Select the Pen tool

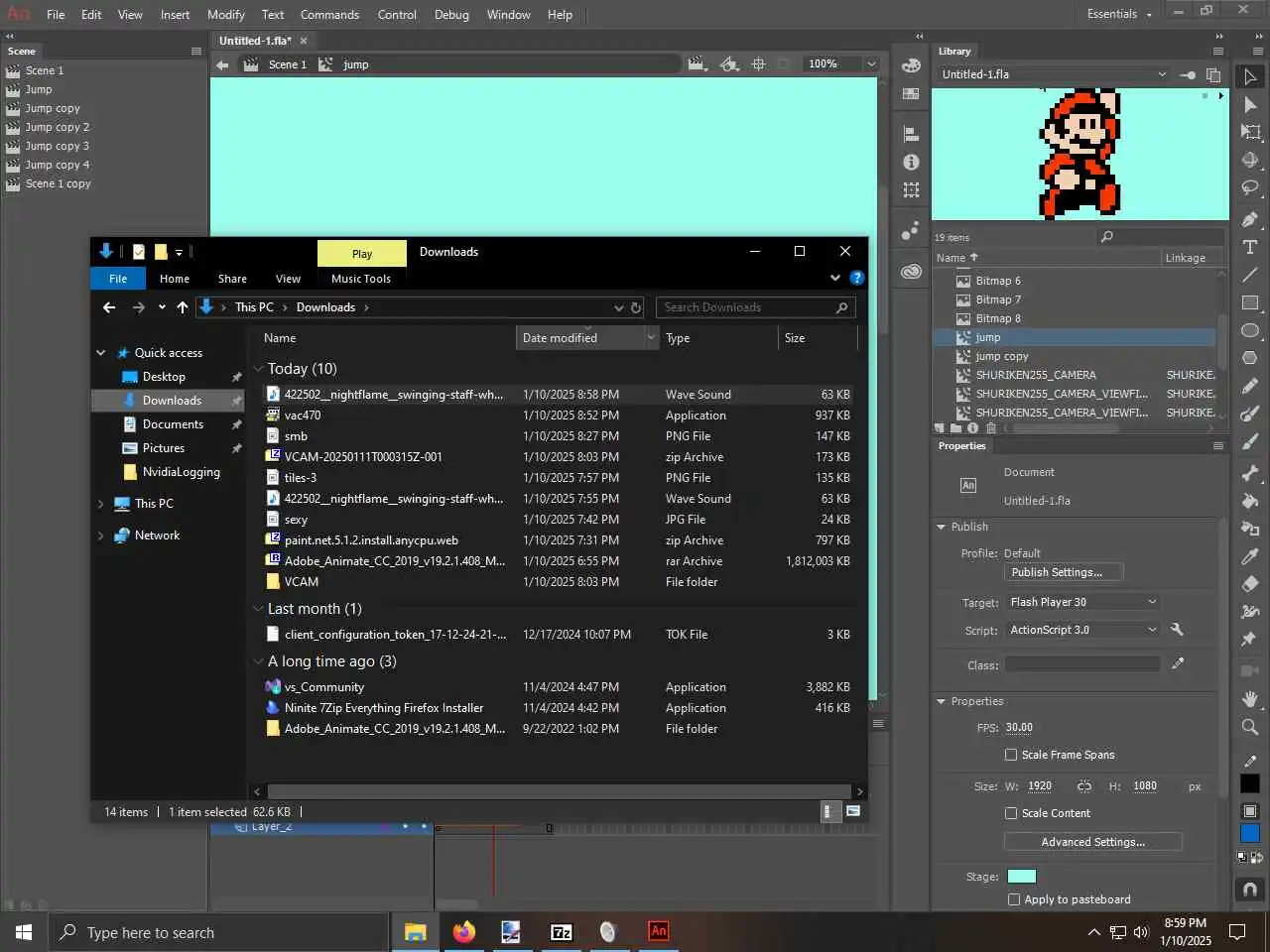click(x=1250, y=219)
